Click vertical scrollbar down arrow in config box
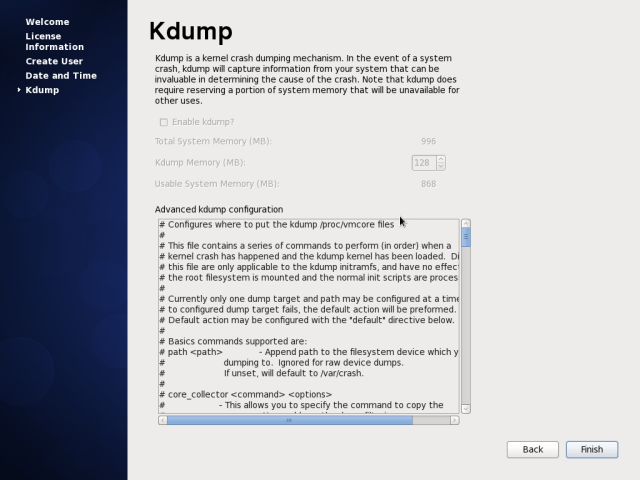Viewport: 640px width, 480px height. [465, 408]
